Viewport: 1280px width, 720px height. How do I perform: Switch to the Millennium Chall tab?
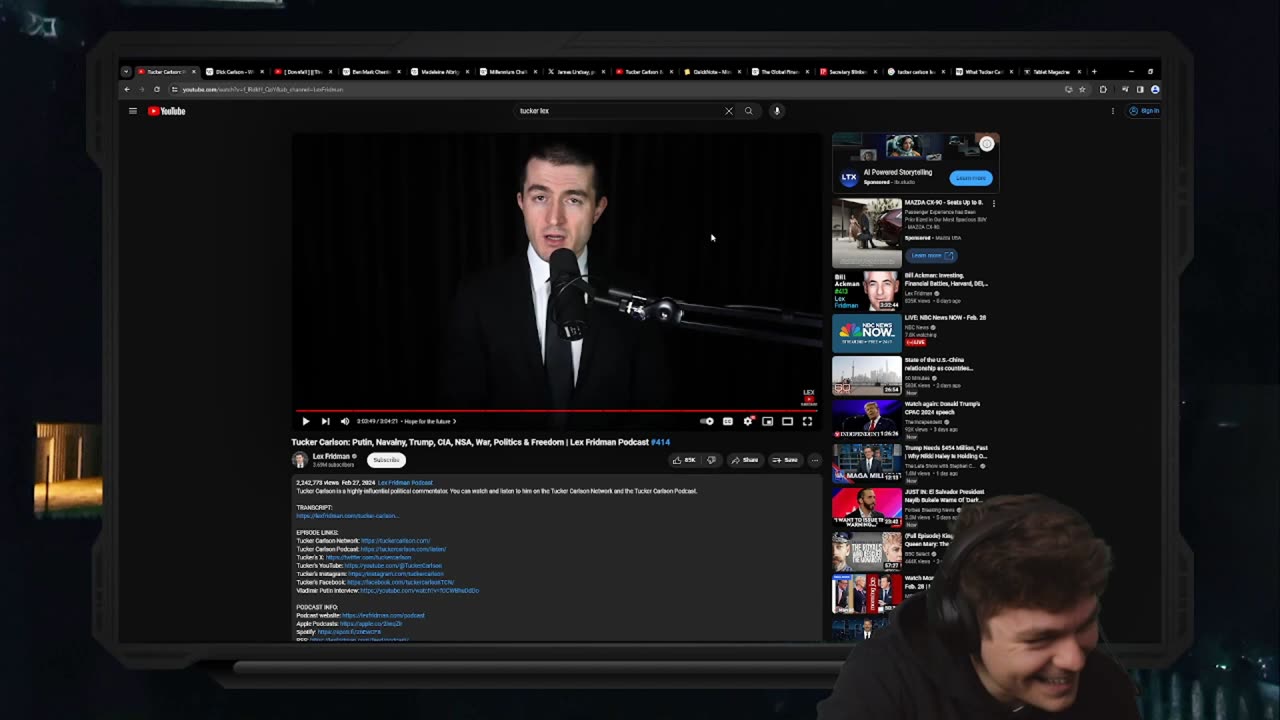tap(507, 72)
